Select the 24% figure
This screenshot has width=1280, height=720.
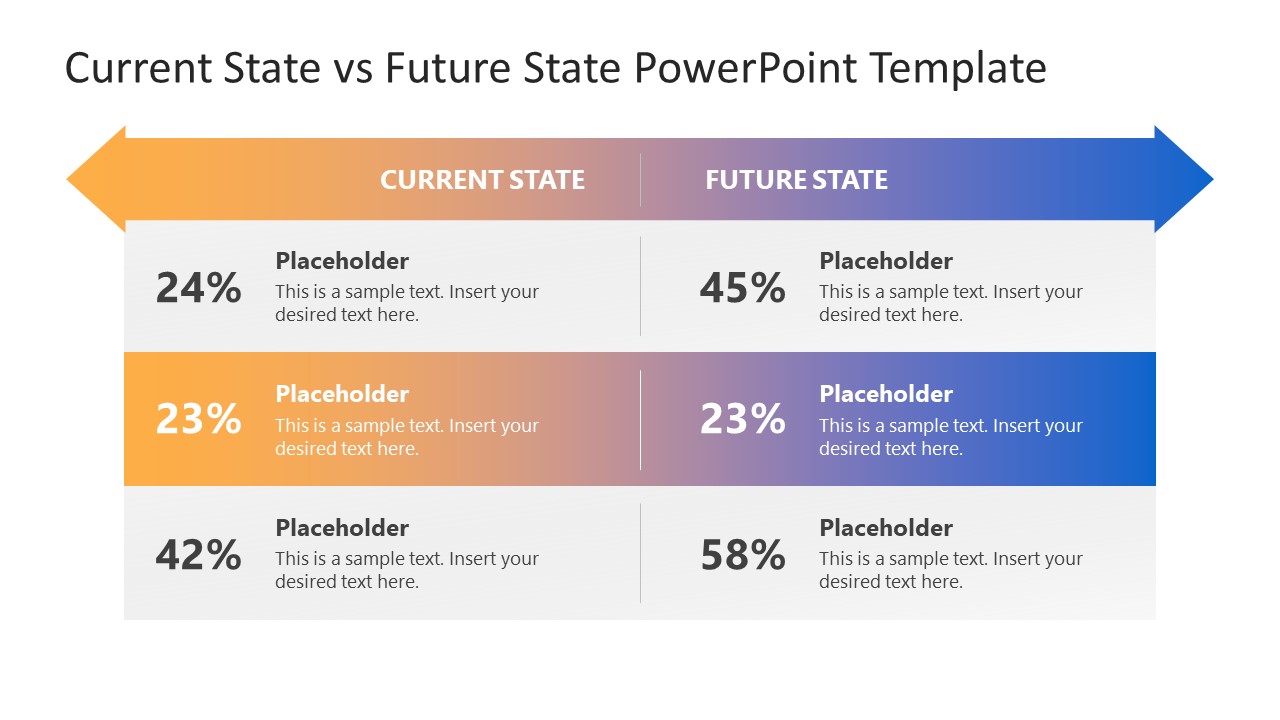coord(198,288)
